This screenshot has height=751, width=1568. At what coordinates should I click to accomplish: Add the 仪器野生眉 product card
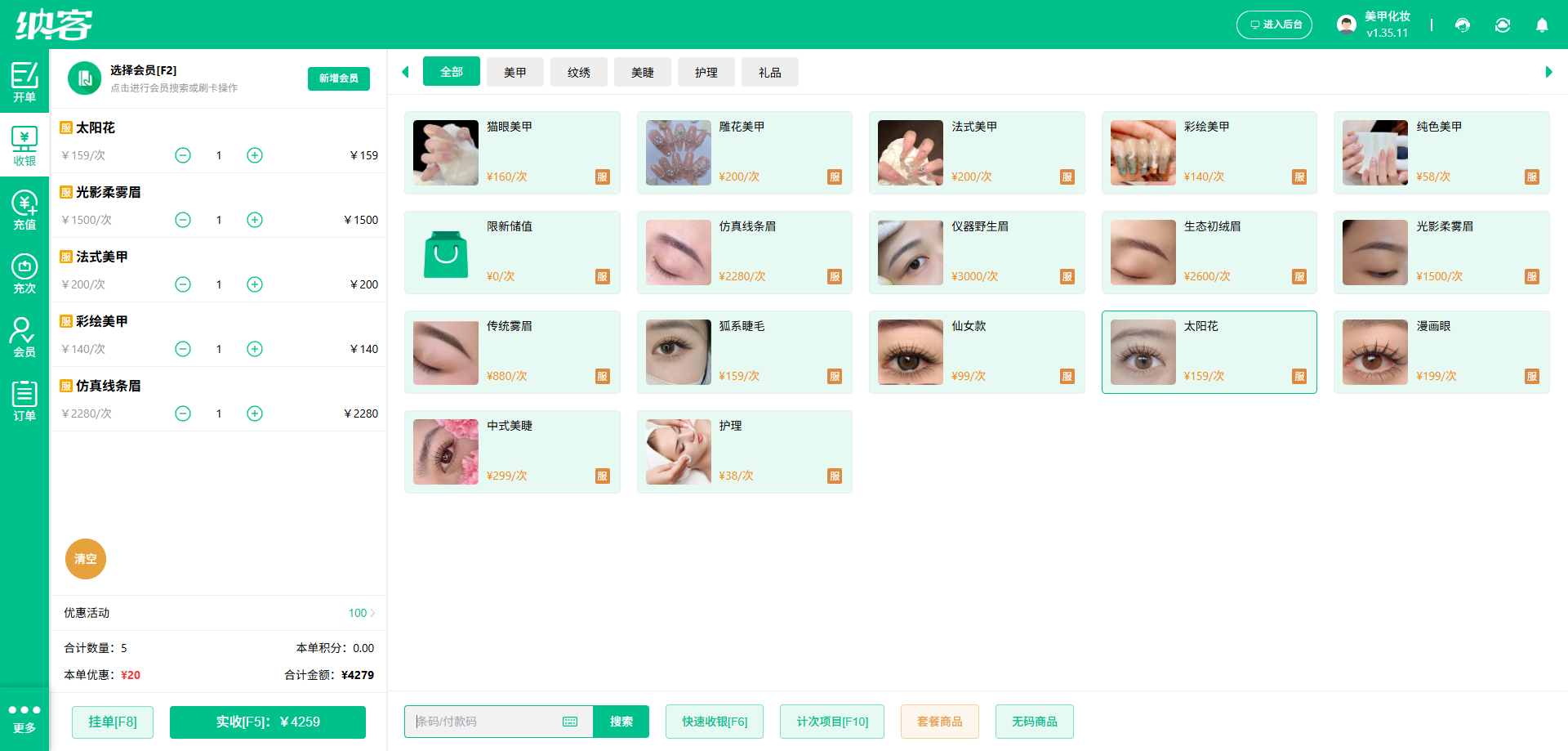click(977, 253)
